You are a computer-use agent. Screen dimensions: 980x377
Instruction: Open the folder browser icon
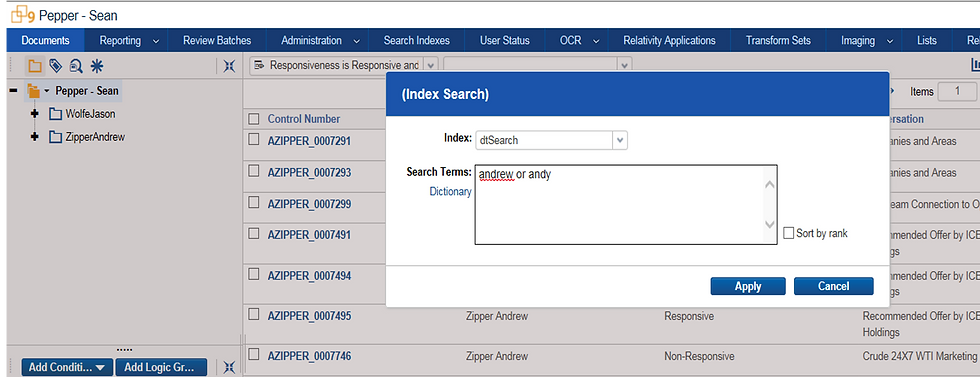pyautogui.click(x=35, y=66)
